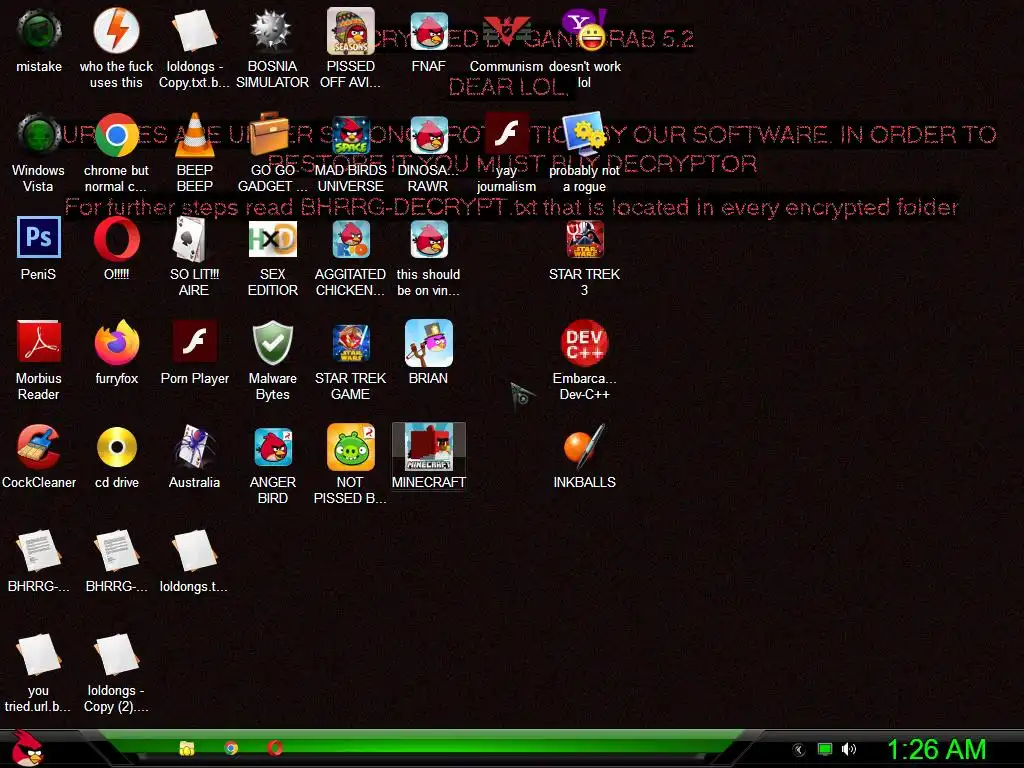Open the 'mistake' desktop icon
Viewport: 1024px width, 768px height.
coord(39,31)
